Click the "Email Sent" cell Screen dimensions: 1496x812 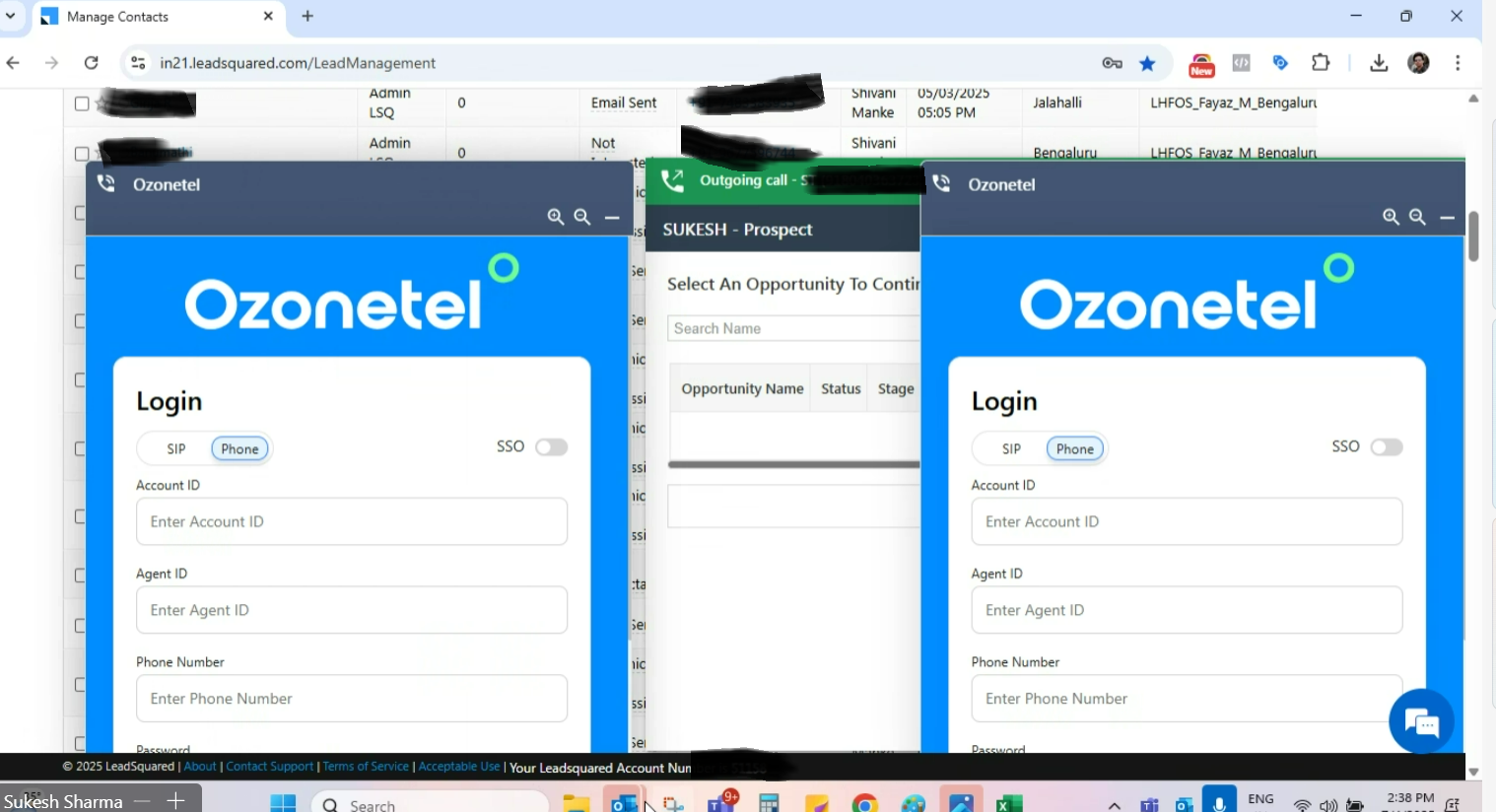pyautogui.click(x=624, y=102)
